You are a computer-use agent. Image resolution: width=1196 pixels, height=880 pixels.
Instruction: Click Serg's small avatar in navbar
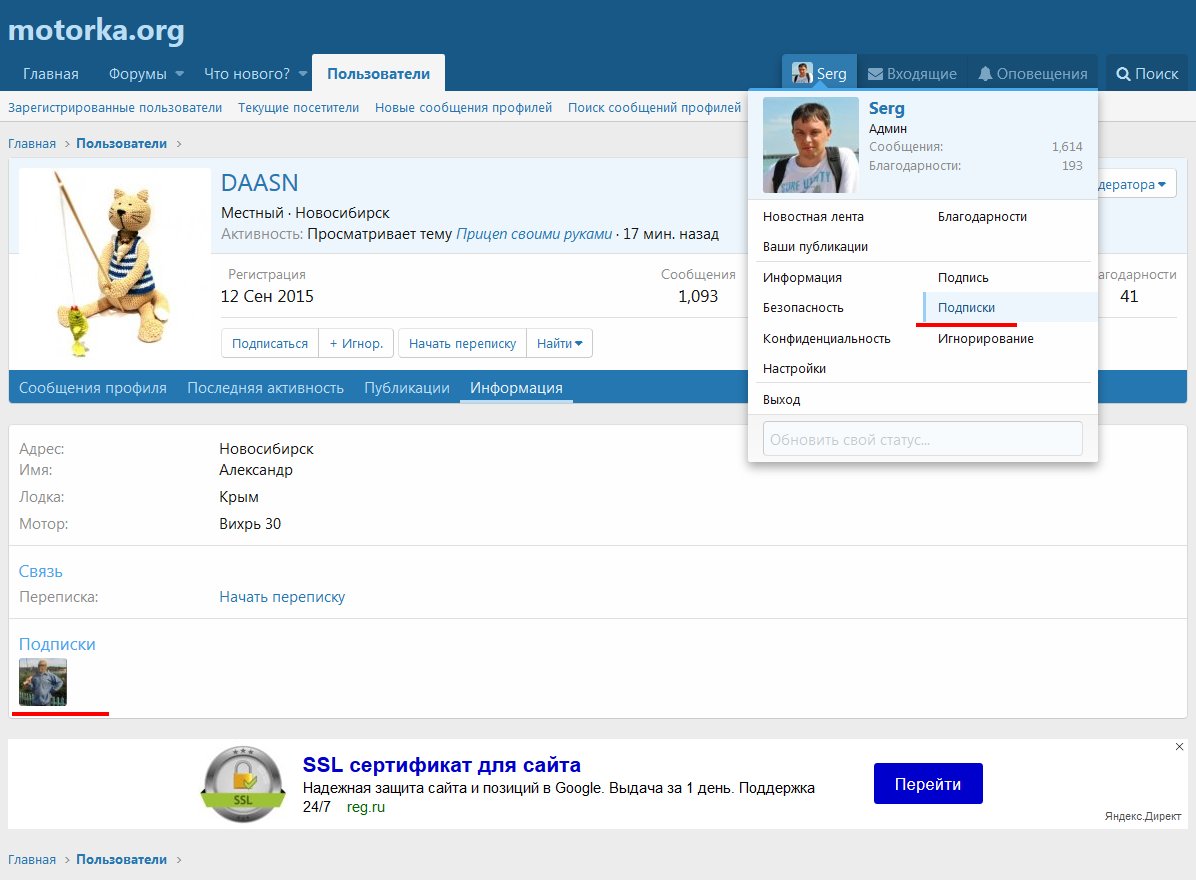[x=802, y=73]
